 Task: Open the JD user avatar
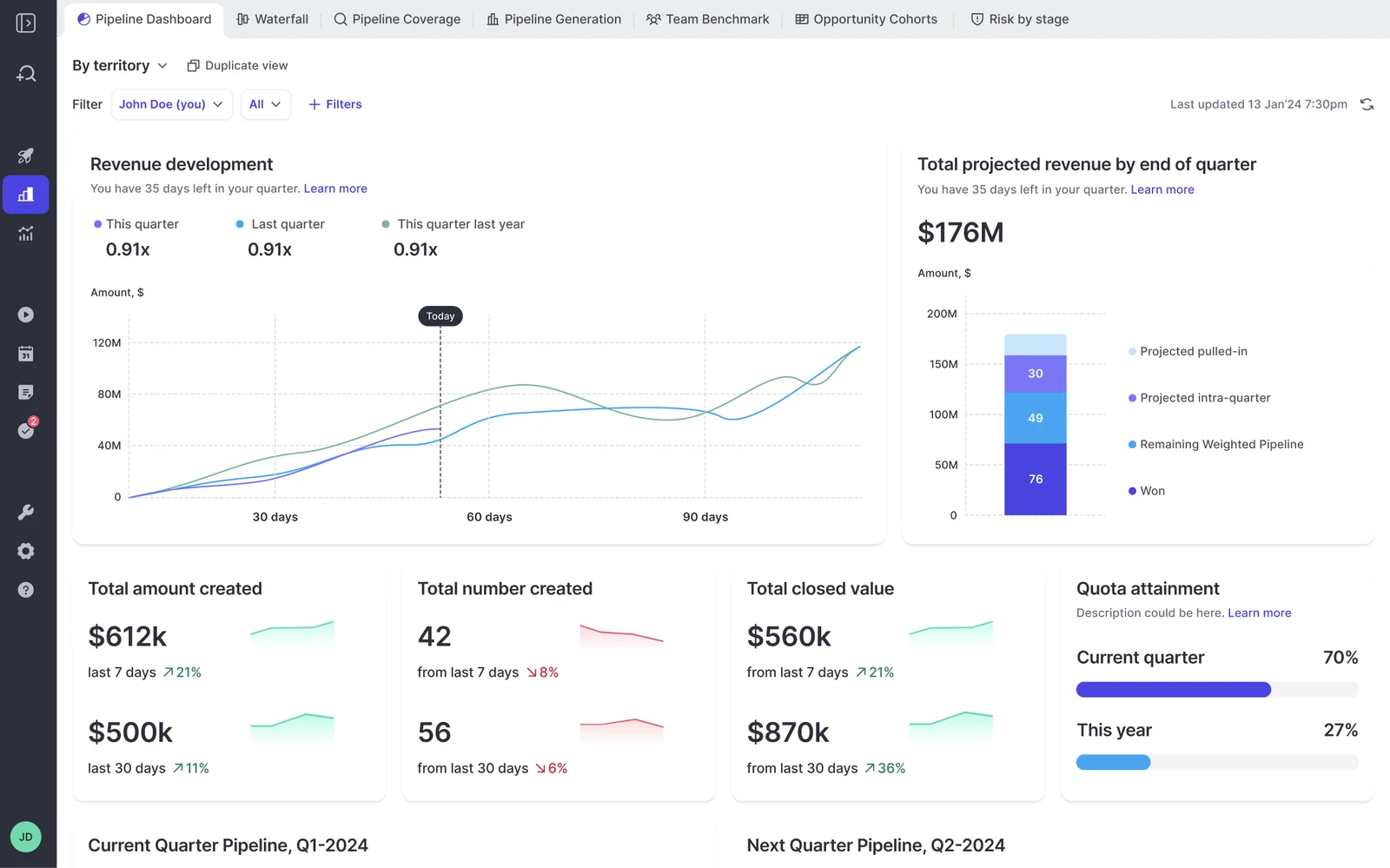[26, 838]
